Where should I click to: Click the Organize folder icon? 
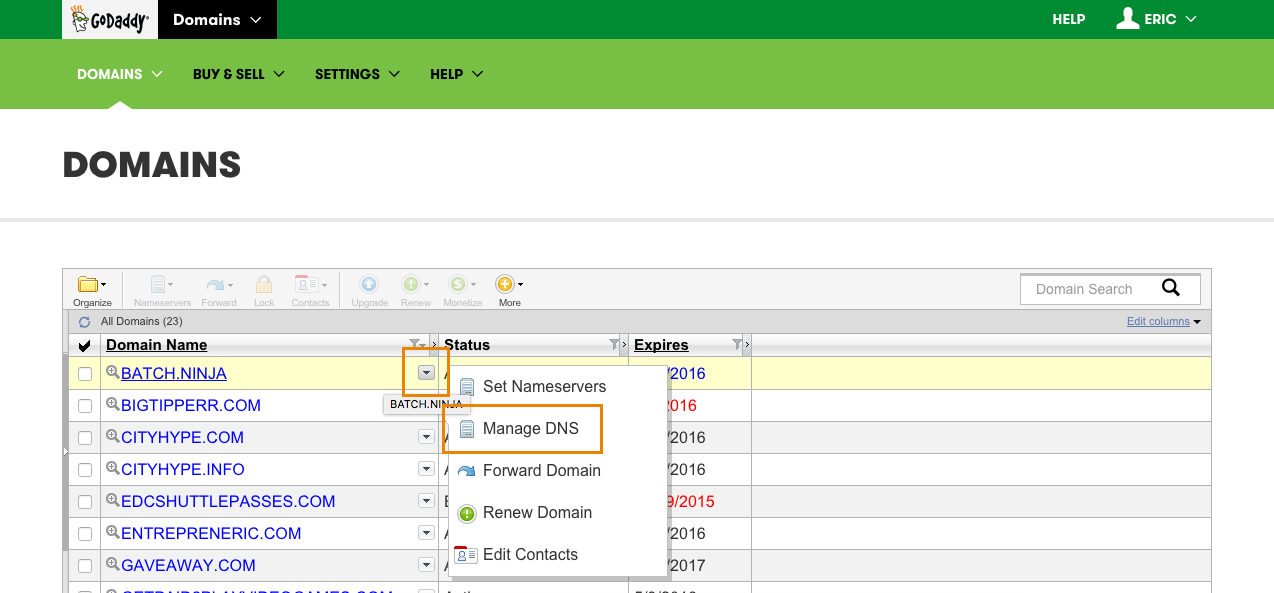pos(91,285)
